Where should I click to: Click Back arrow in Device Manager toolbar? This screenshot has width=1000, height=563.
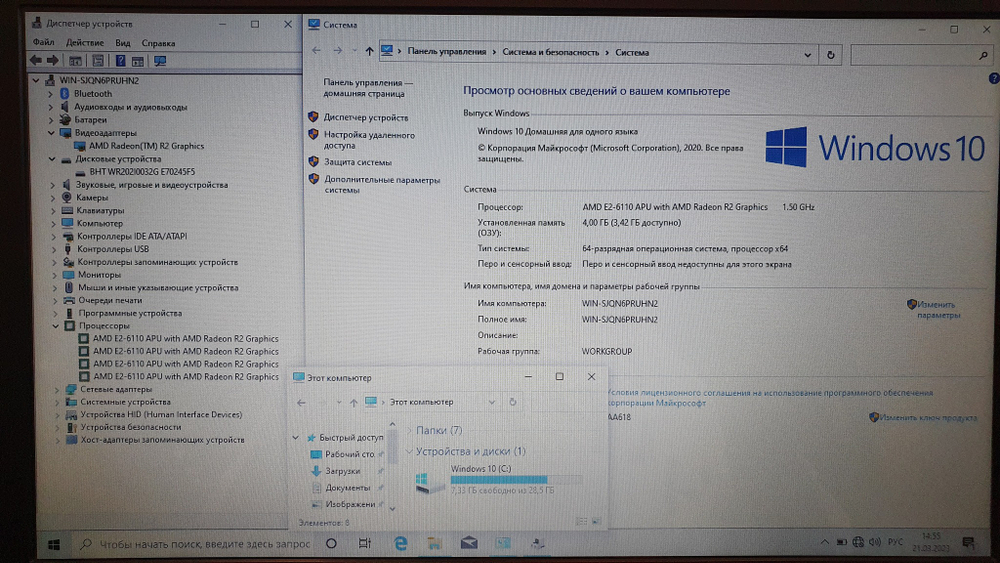click(x=36, y=61)
